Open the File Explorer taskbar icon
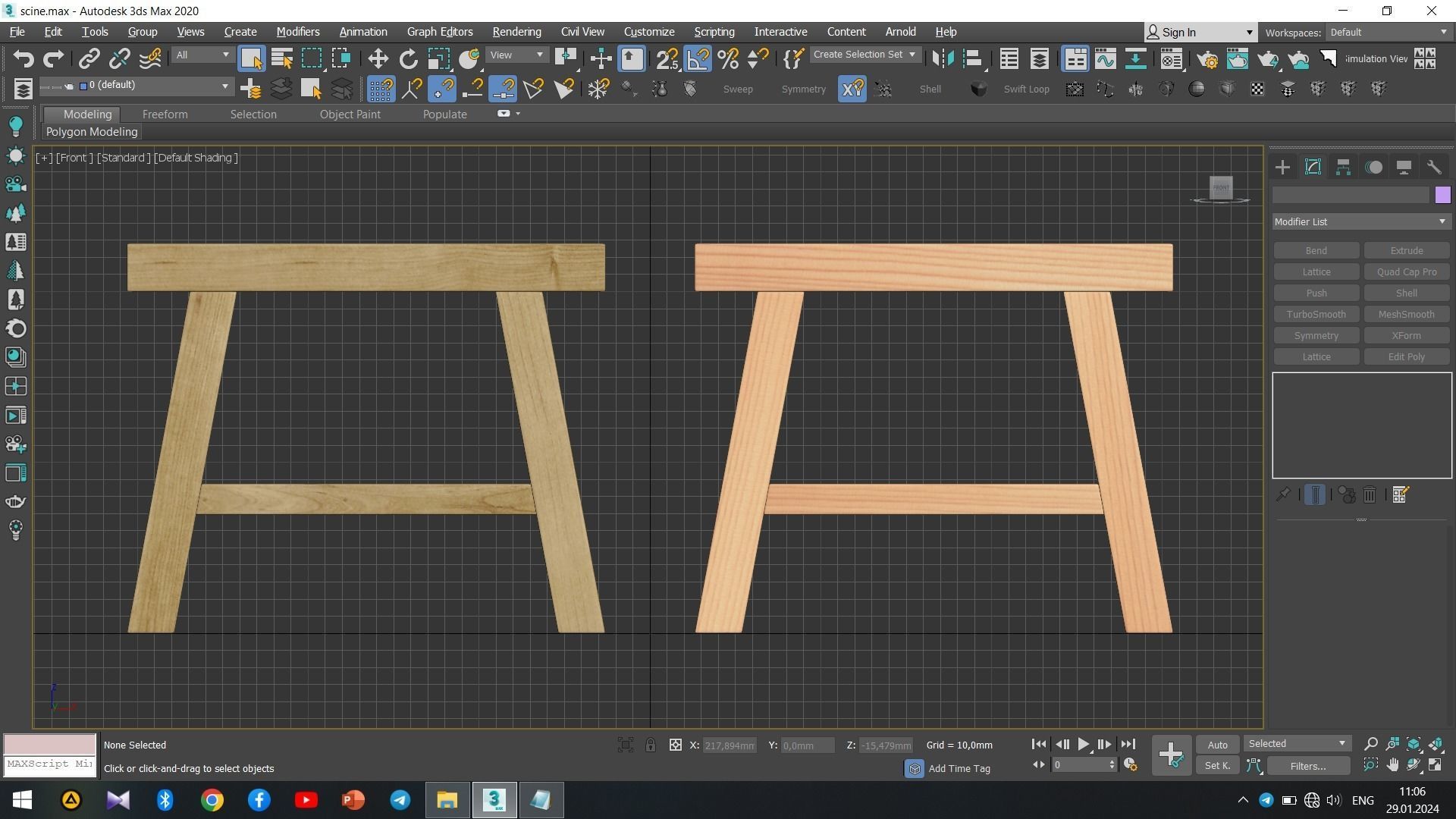The width and height of the screenshot is (1456, 819). point(447,800)
